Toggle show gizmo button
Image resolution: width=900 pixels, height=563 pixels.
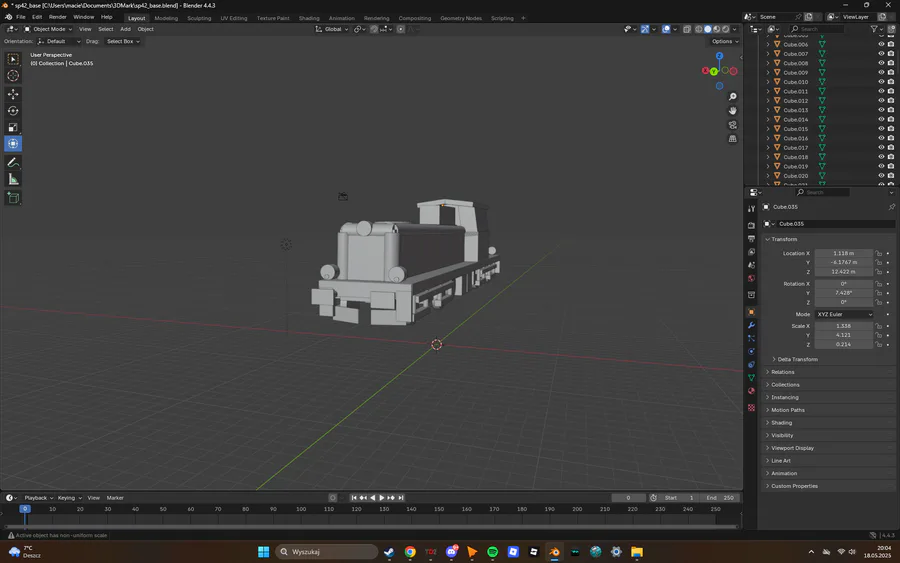pyautogui.click(x=645, y=29)
